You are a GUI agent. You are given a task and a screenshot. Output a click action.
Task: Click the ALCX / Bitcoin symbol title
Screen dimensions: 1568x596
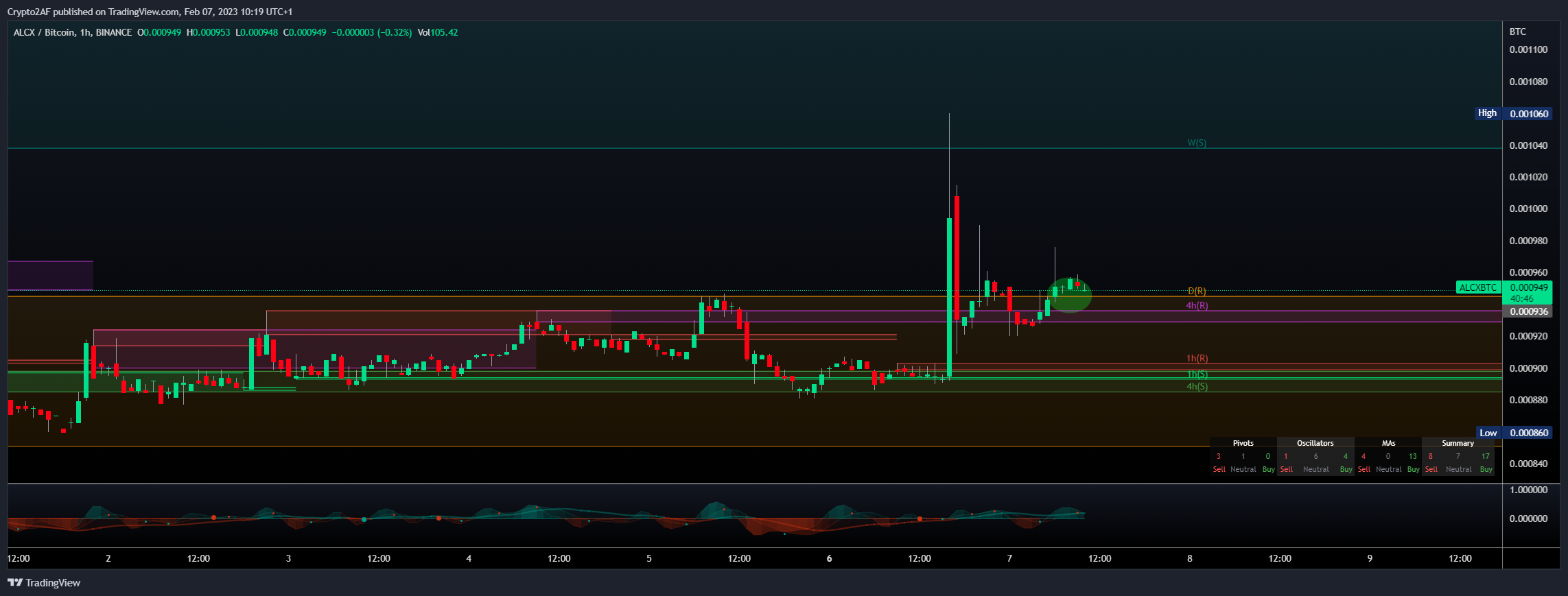pos(73,32)
